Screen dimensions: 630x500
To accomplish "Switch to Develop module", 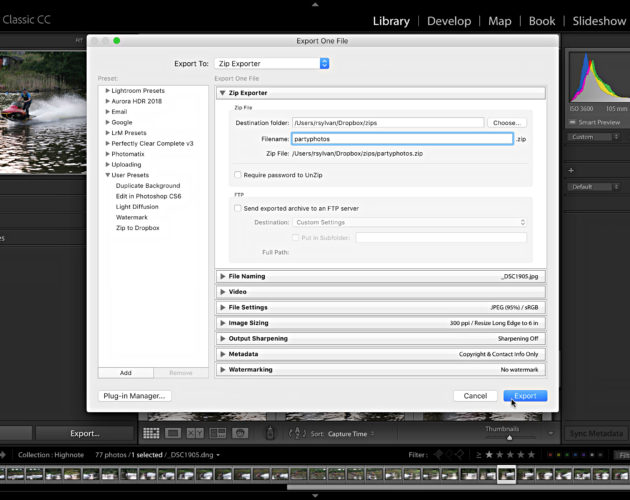I will pyautogui.click(x=449, y=21).
